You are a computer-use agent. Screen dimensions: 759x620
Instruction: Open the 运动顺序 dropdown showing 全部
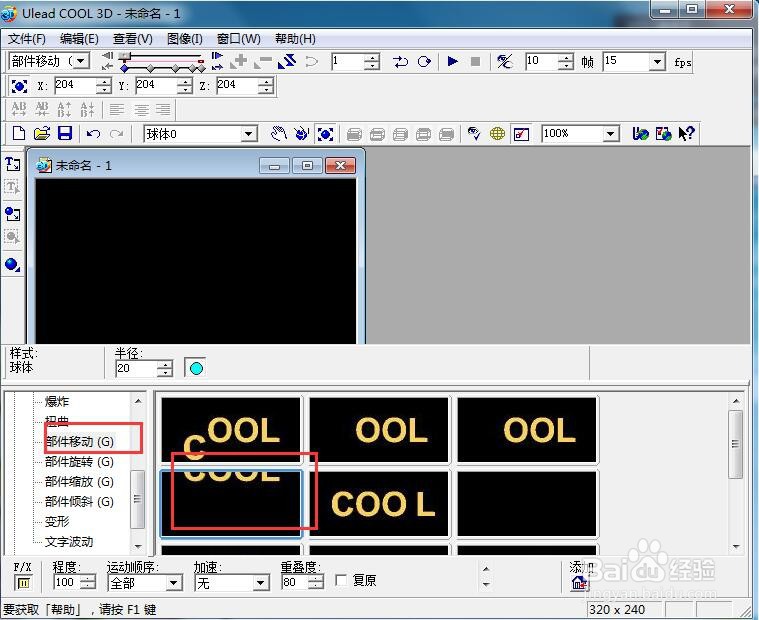pyautogui.click(x=174, y=583)
